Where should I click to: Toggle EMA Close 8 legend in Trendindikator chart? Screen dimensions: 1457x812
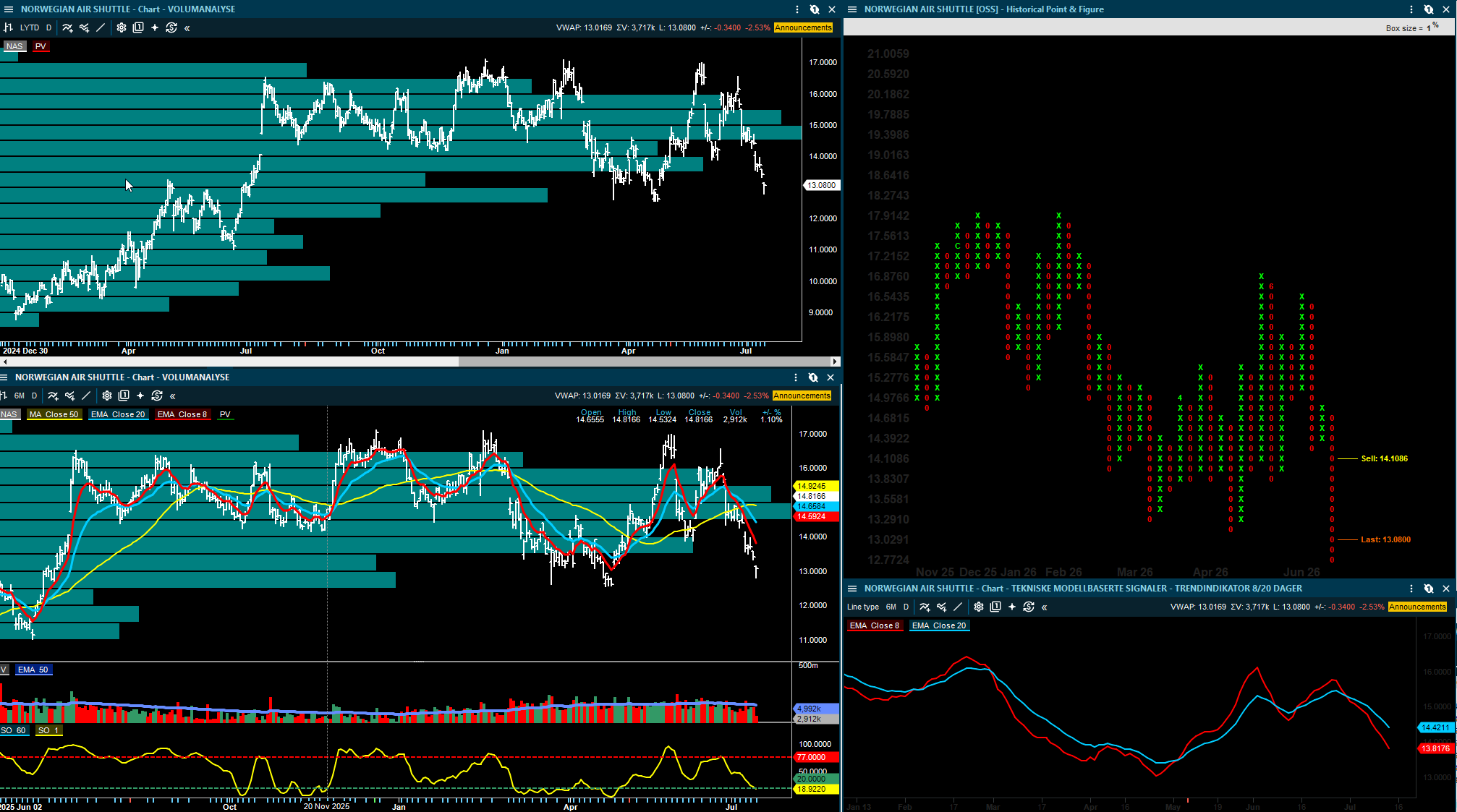[875, 625]
